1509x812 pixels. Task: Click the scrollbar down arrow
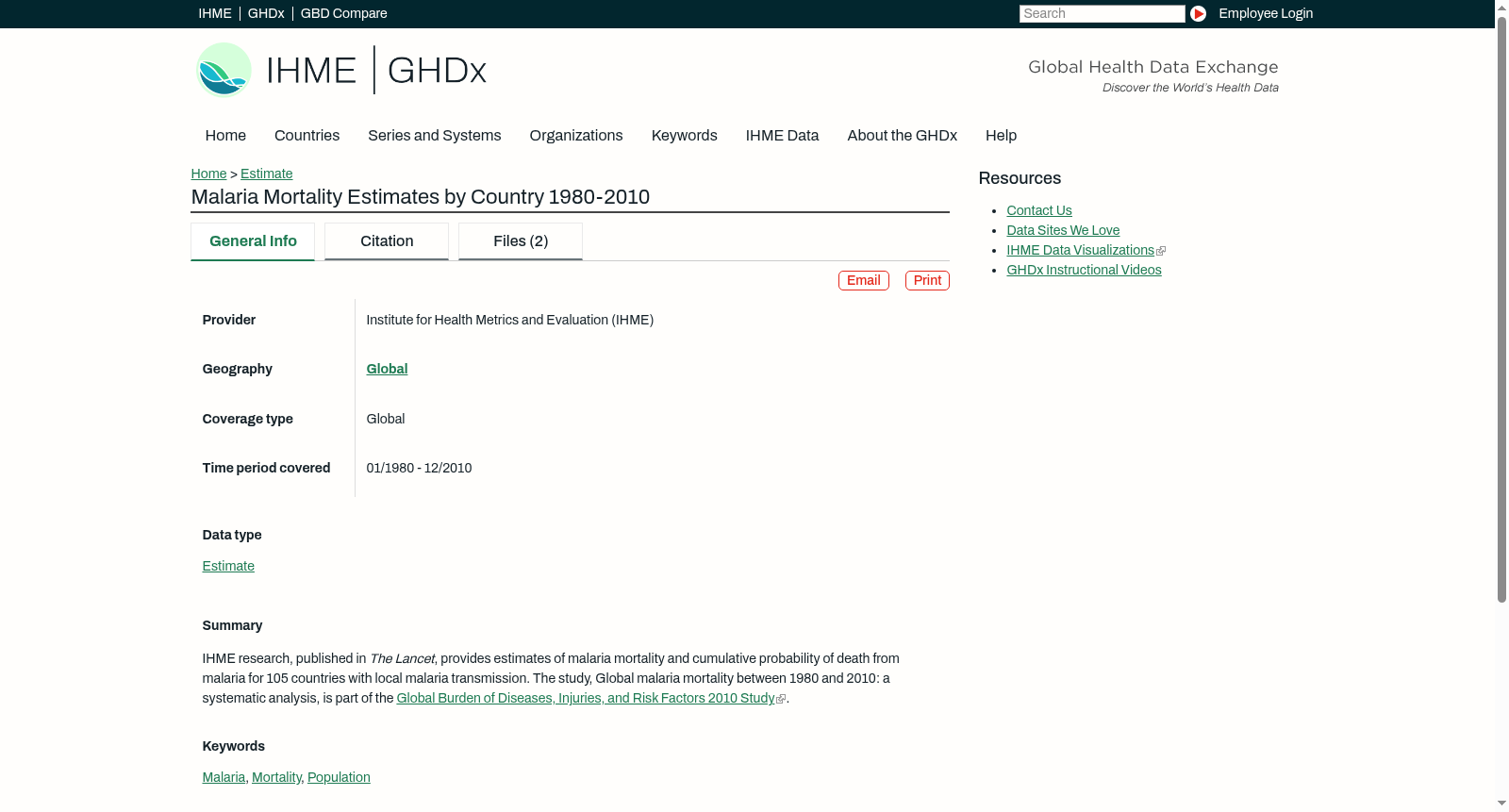tap(1501, 804)
